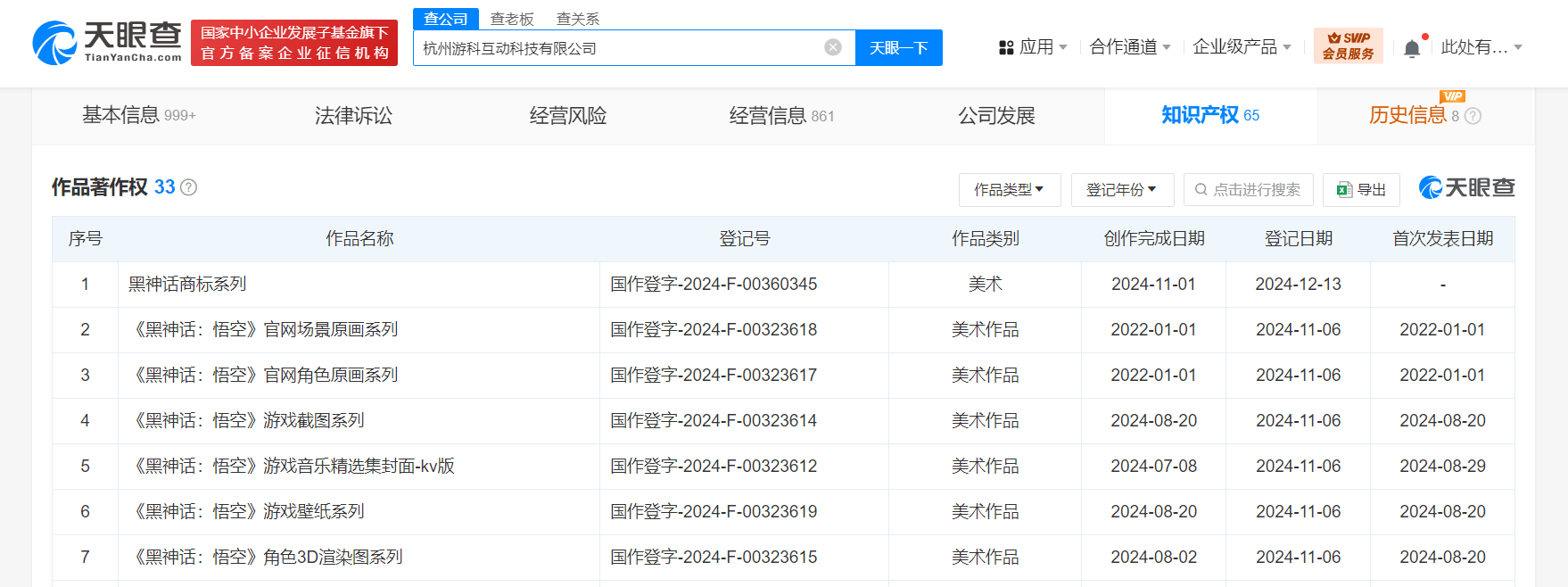Click registration number 国作登字-2024-F-00323618
Screen dimensions: 1568x587
(714, 330)
